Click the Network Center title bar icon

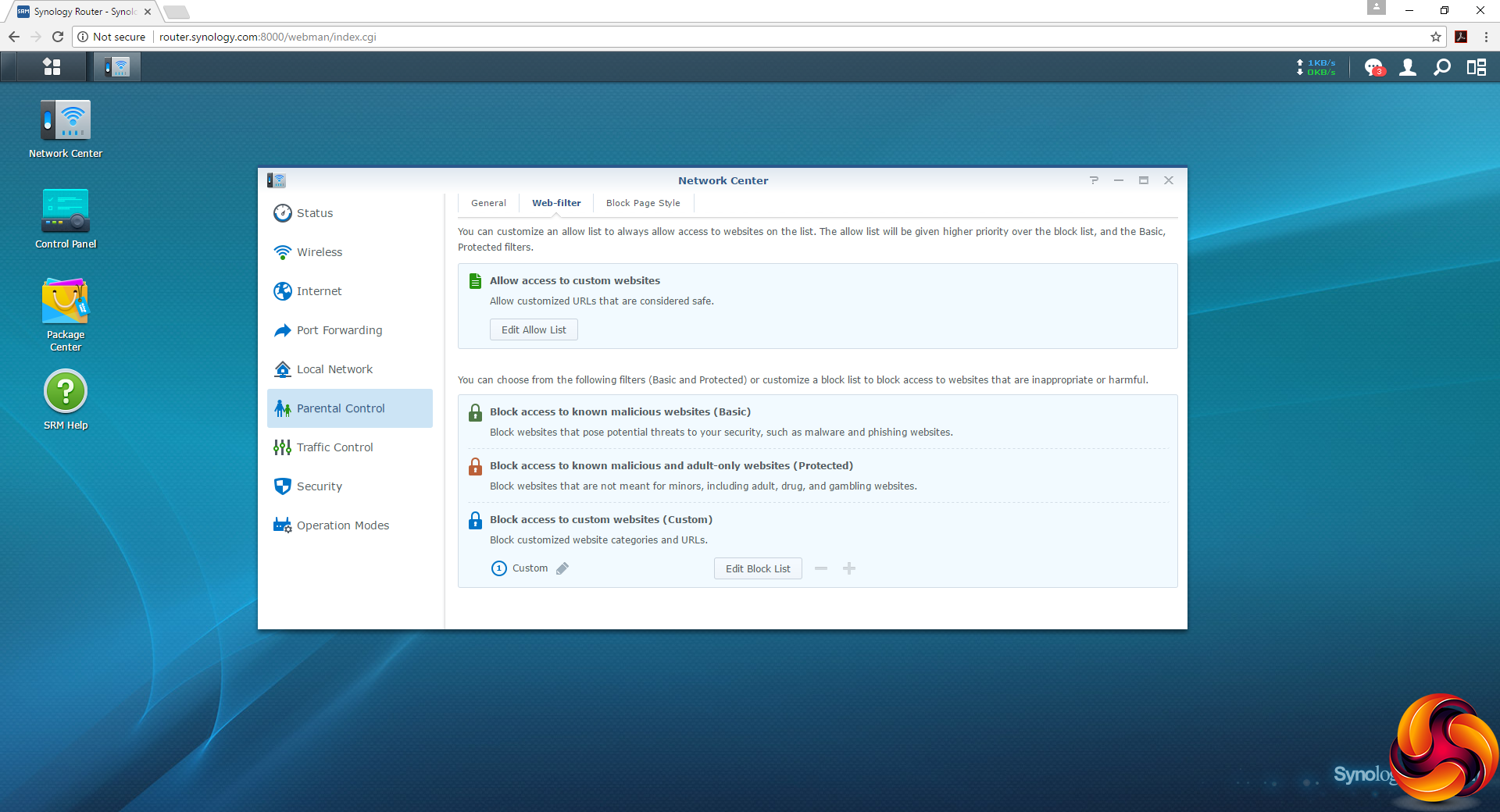click(x=277, y=180)
